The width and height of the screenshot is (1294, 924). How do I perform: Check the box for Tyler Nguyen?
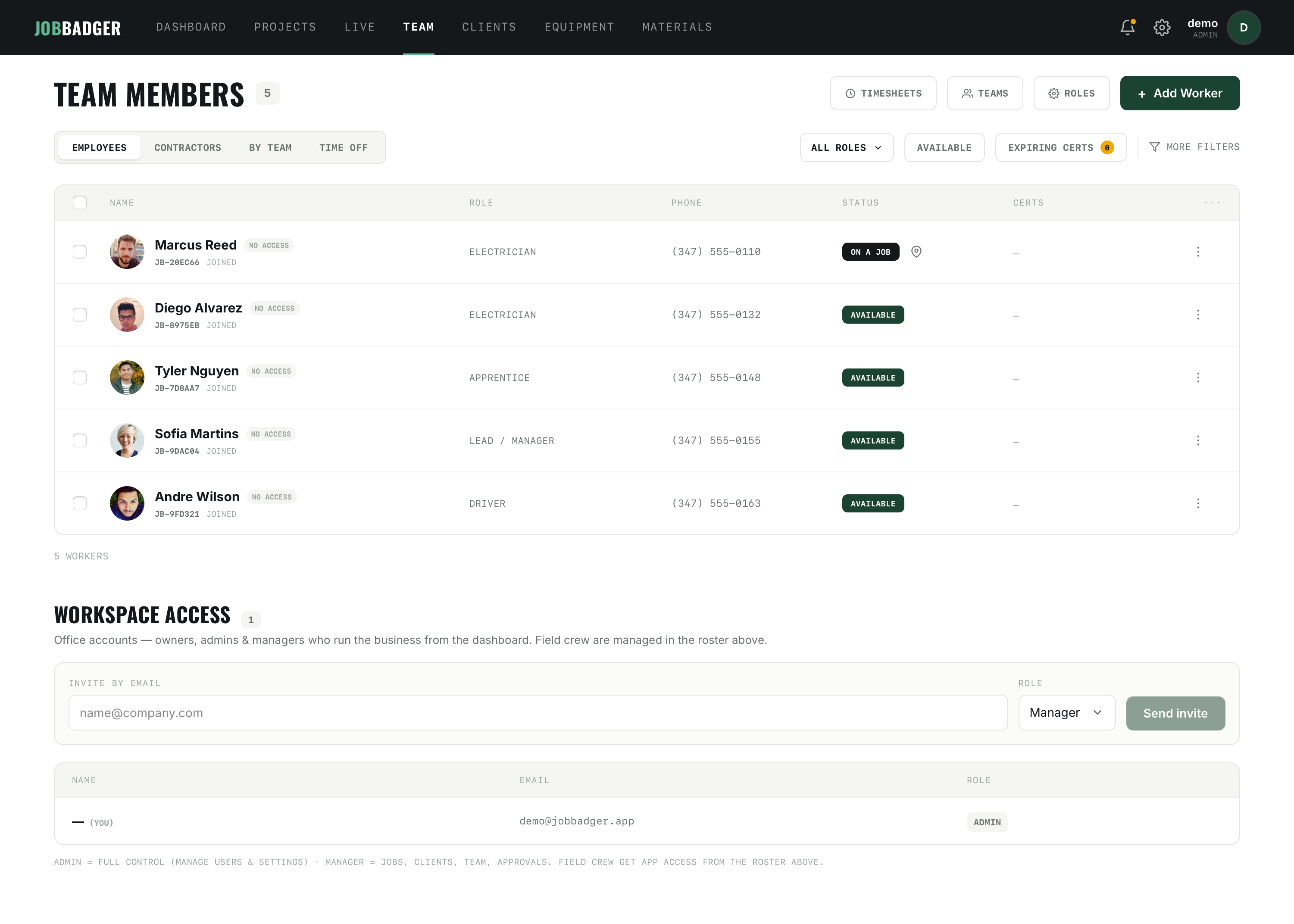click(80, 378)
